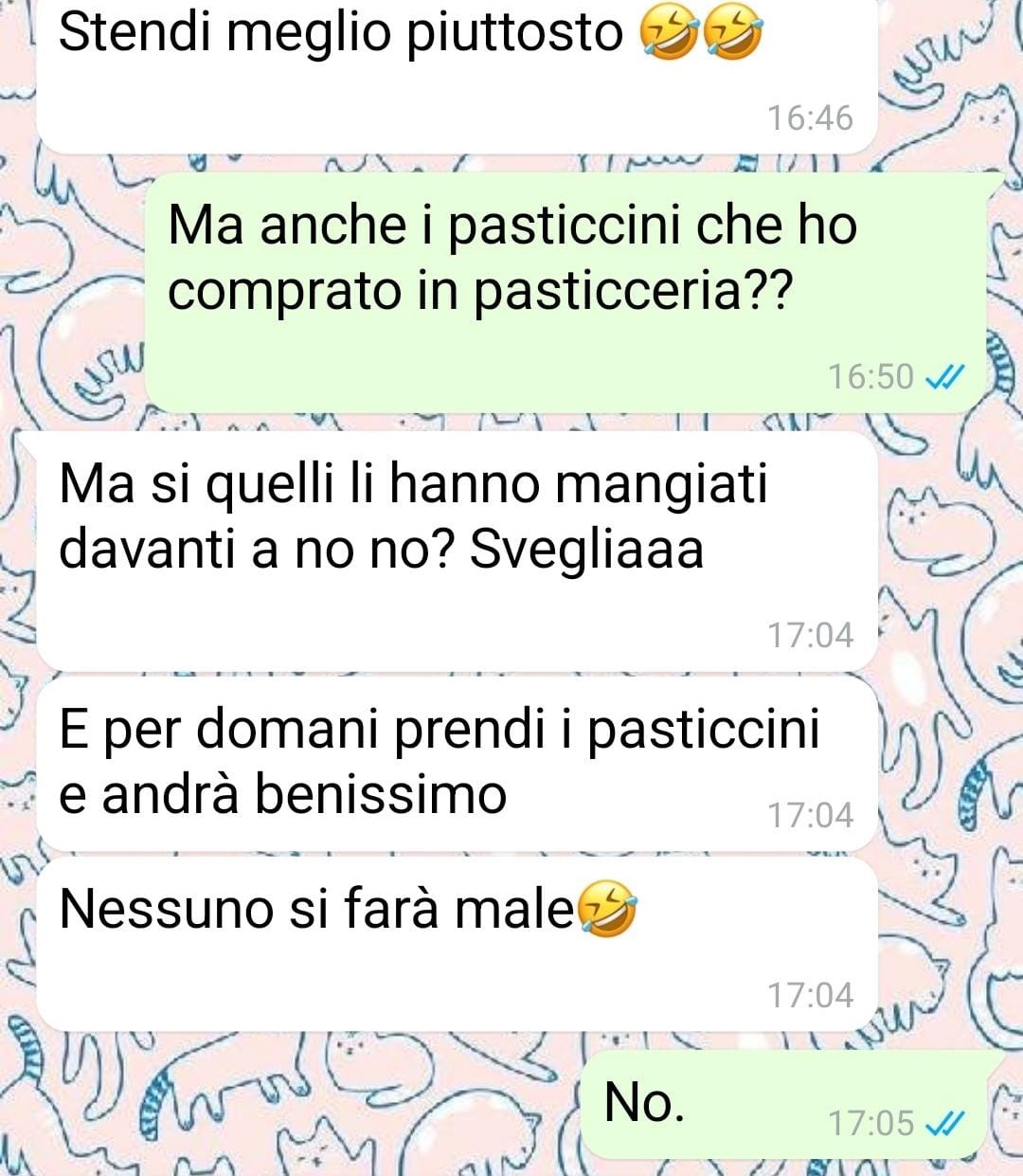Viewport: 1023px width, 1176px height.
Task: Click the text 'e andrà benissimo'
Action: click(x=282, y=794)
